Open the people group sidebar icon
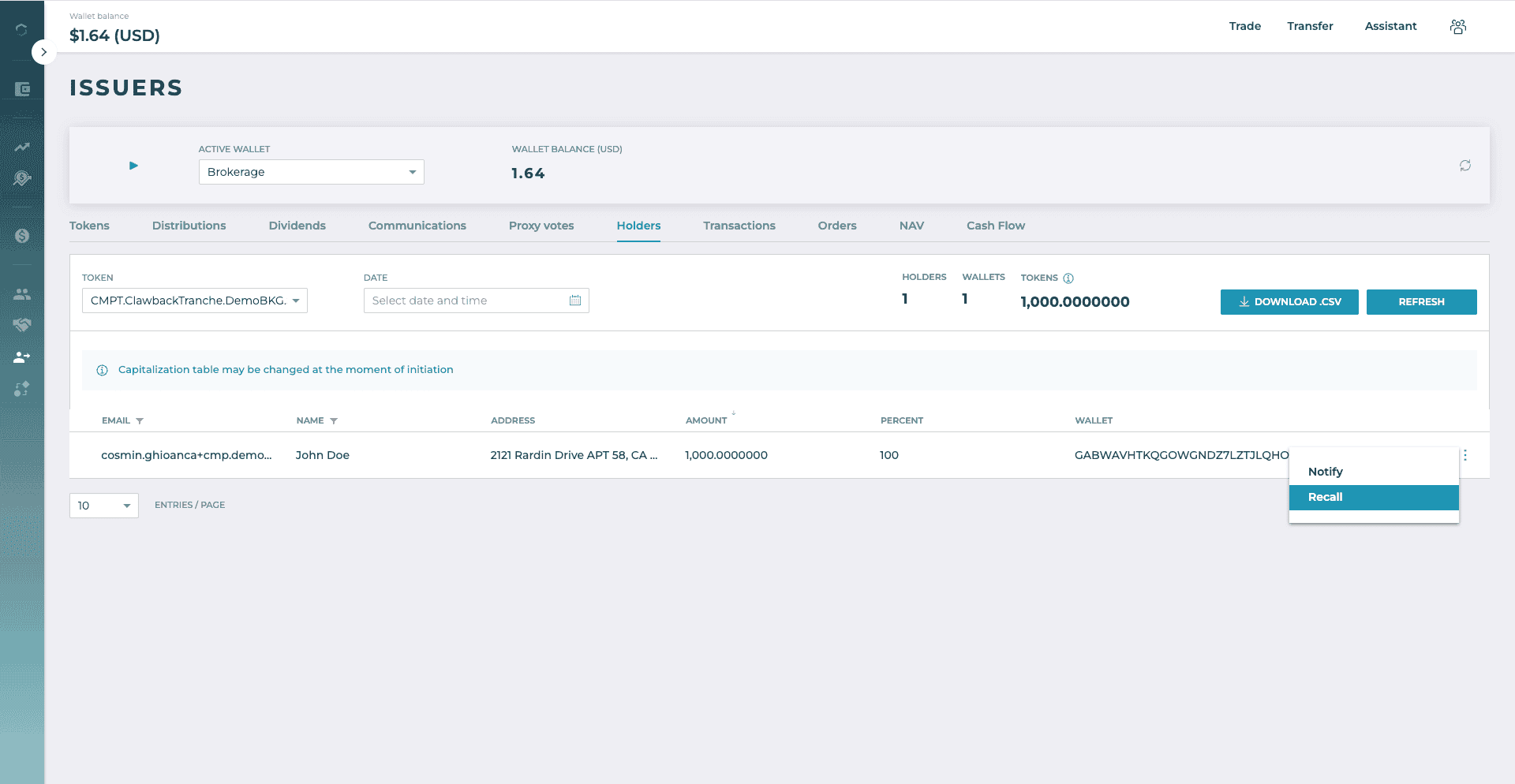1515x784 pixels. [22, 294]
